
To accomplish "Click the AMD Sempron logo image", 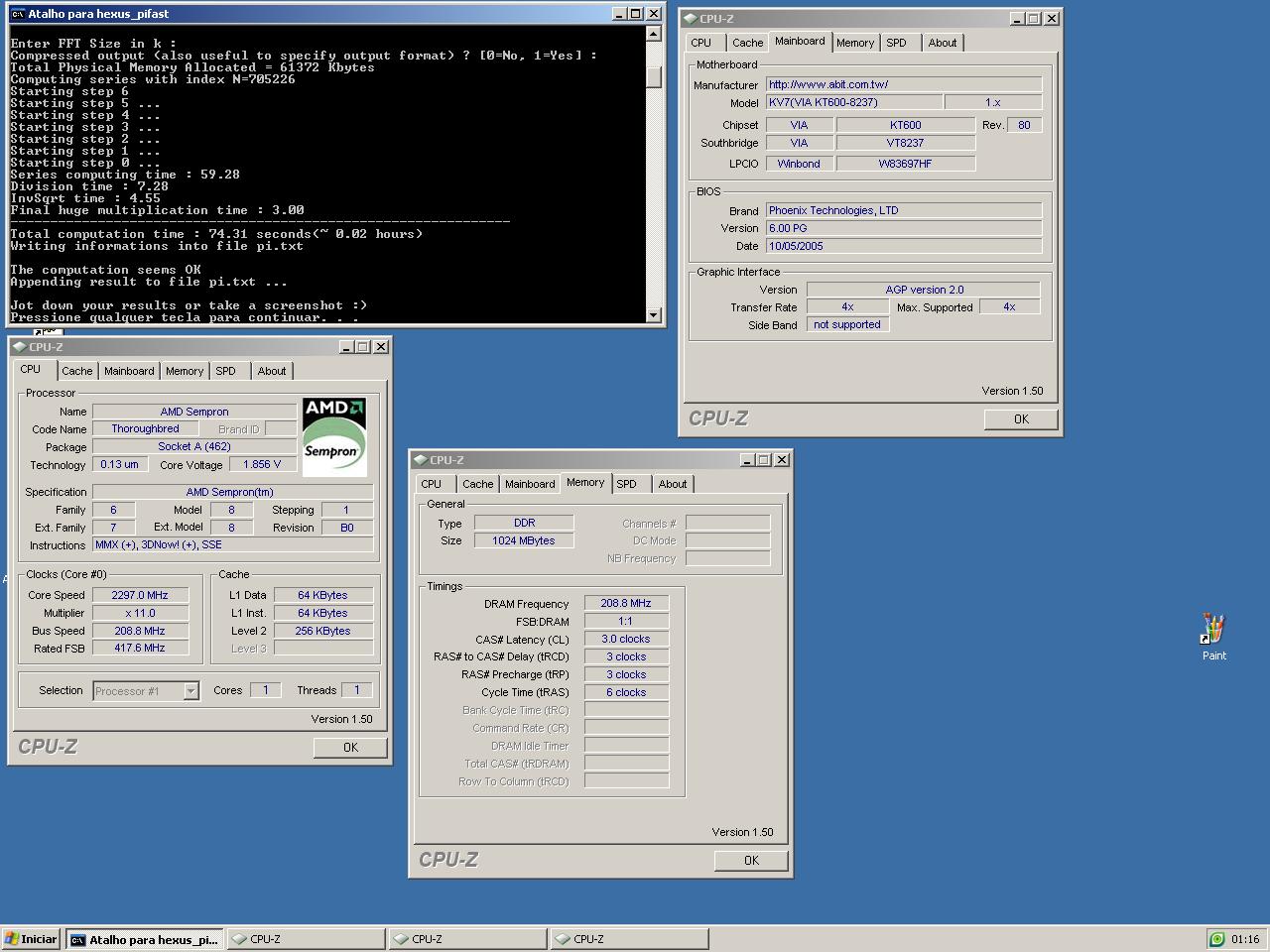I will [334, 437].
